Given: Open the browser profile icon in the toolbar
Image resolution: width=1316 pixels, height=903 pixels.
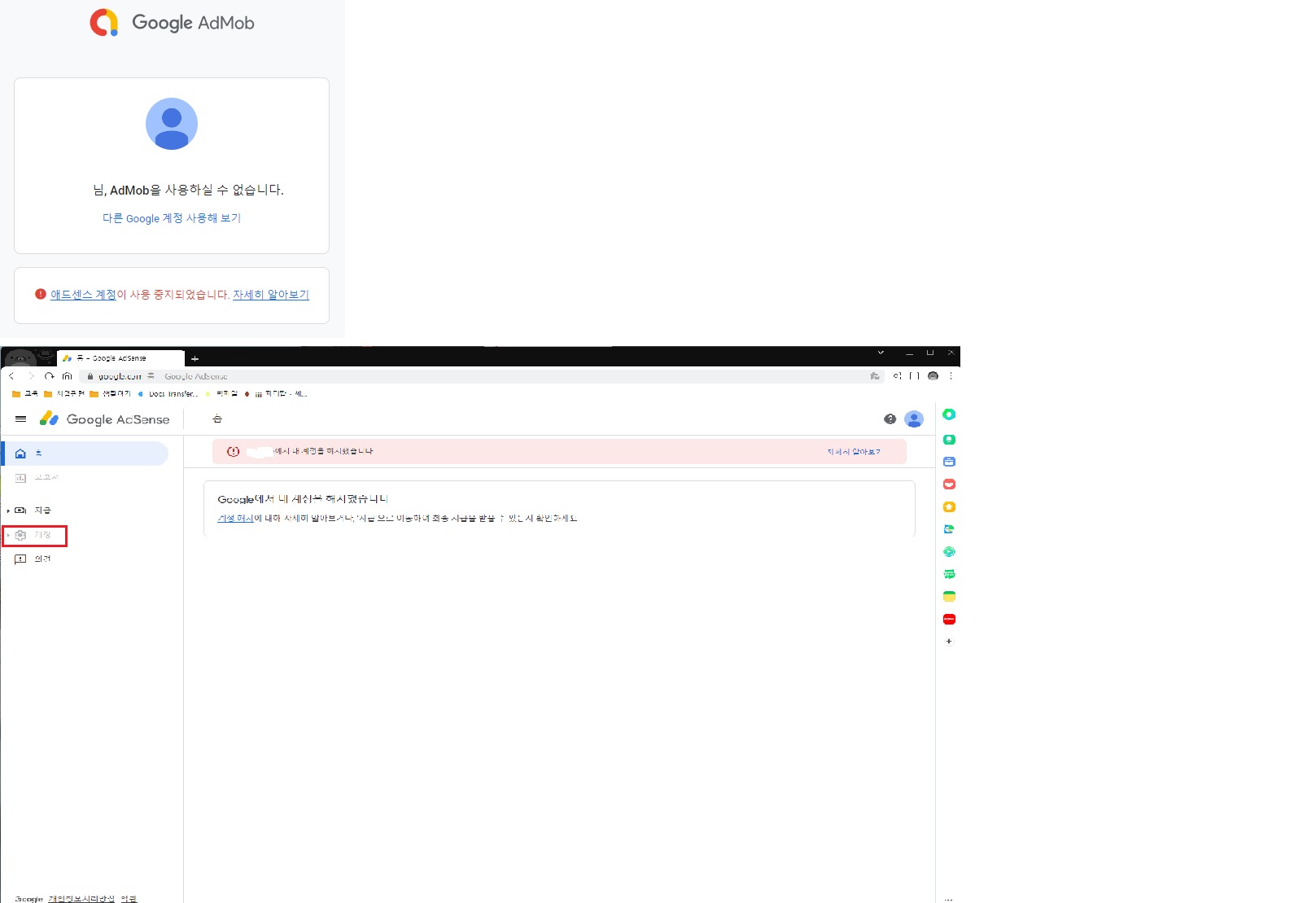Looking at the screenshot, I should click(x=933, y=376).
